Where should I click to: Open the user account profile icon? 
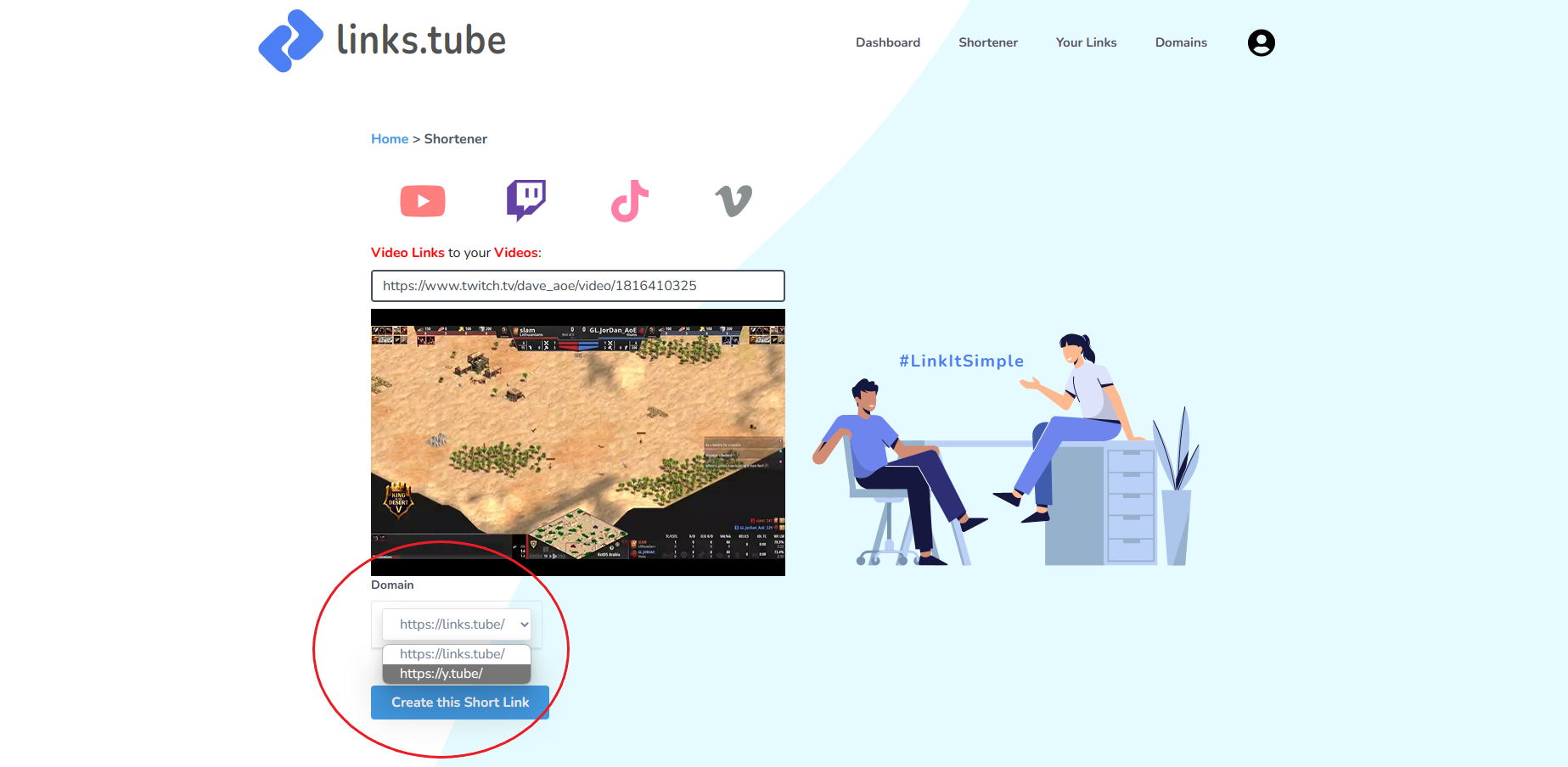[1261, 42]
